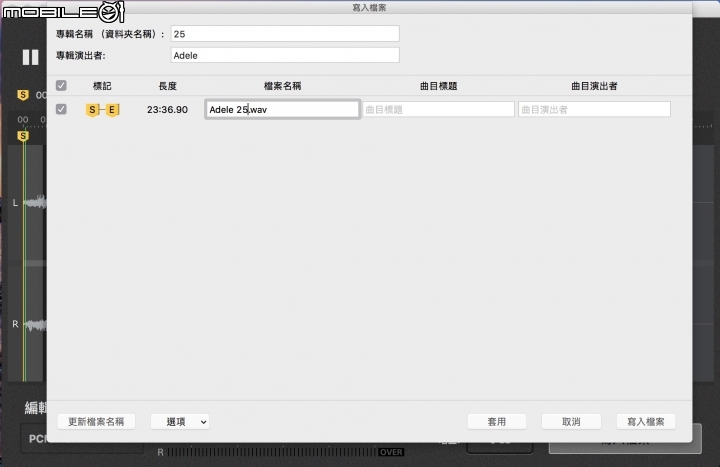Screen dimensions: 720x467
Task: Click the S marker icon beside the time counter
Action: click(22, 95)
